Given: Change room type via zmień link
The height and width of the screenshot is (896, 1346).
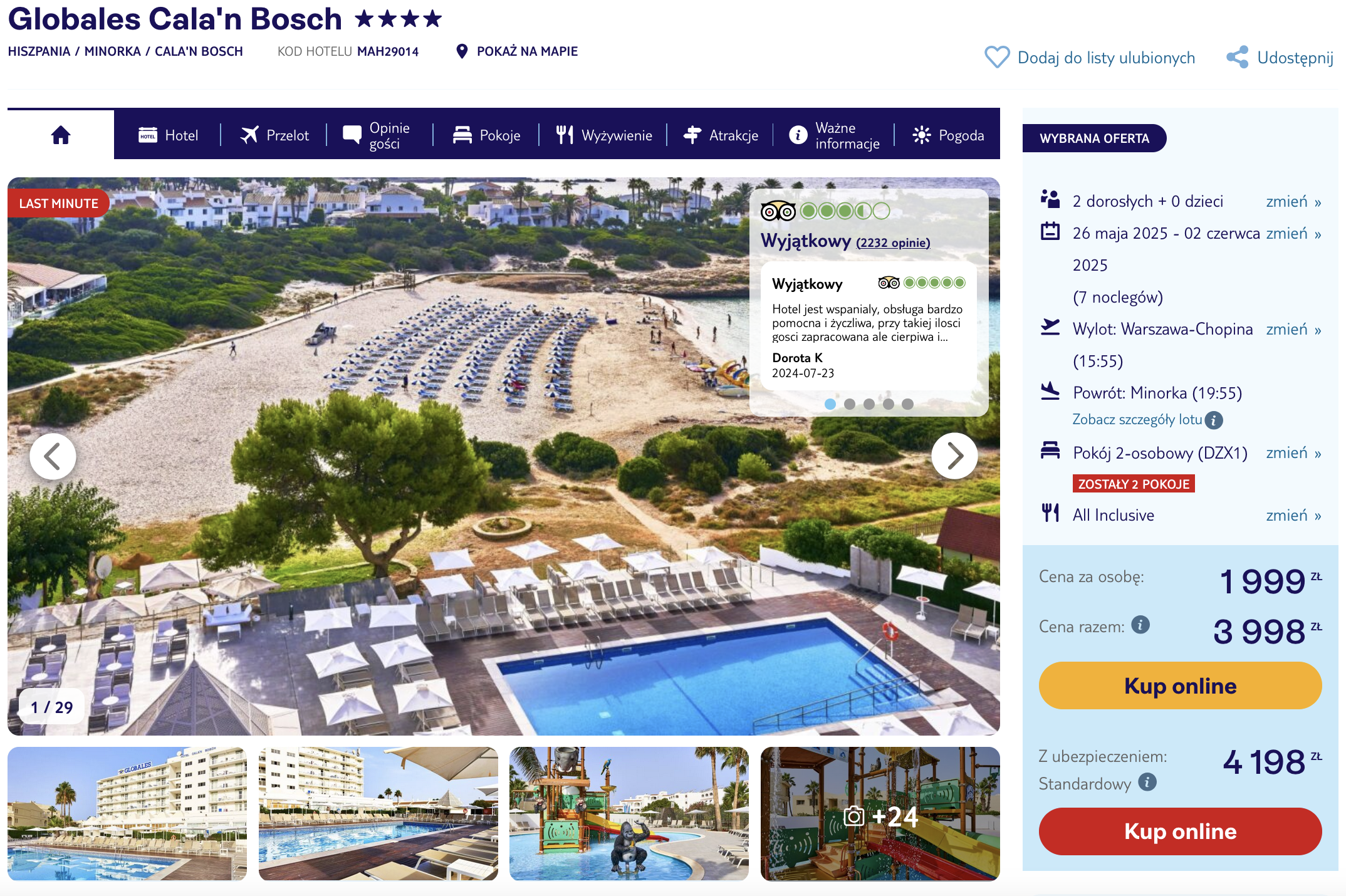Looking at the screenshot, I should (1293, 453).
